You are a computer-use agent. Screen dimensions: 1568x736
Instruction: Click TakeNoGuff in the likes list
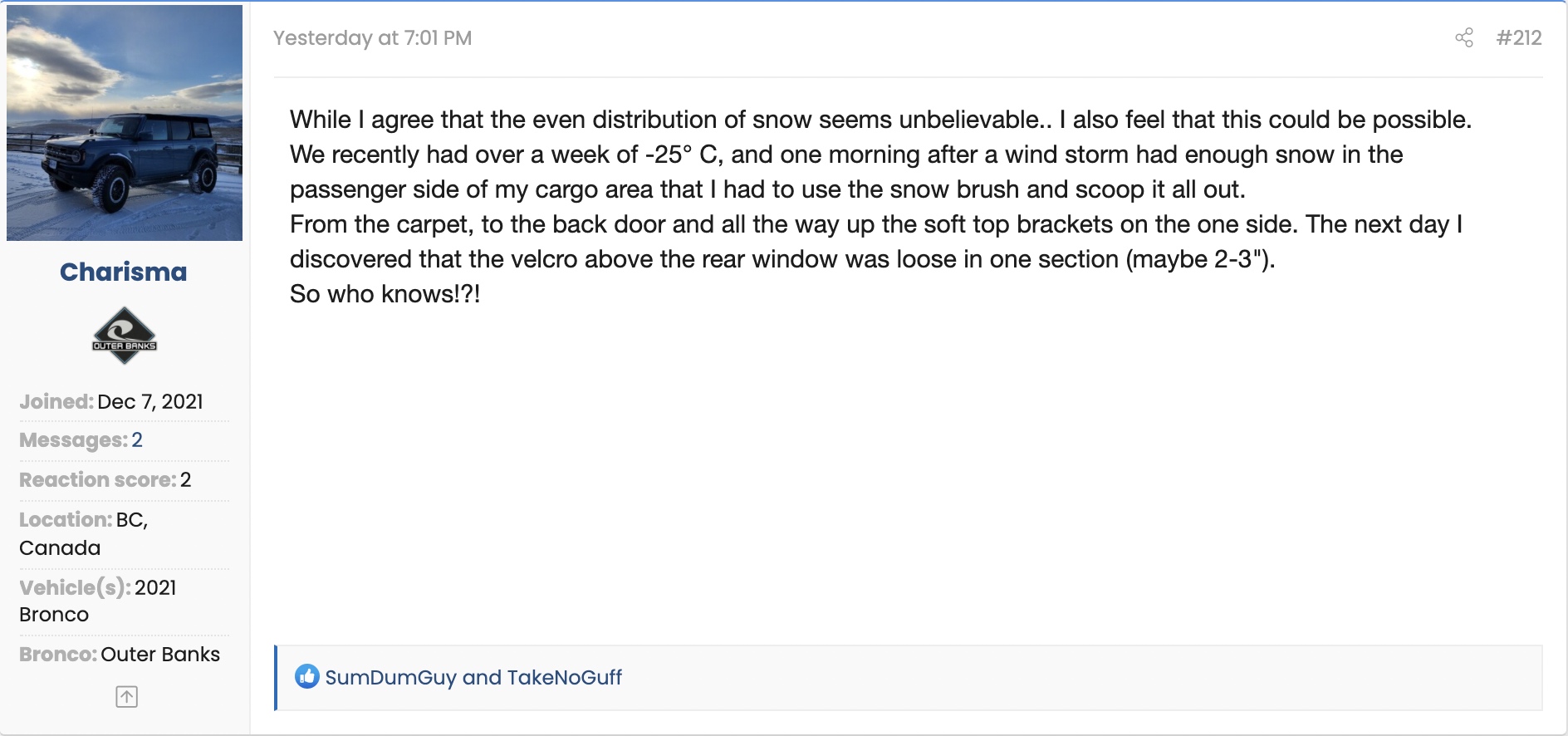click(x=564, y=678)
